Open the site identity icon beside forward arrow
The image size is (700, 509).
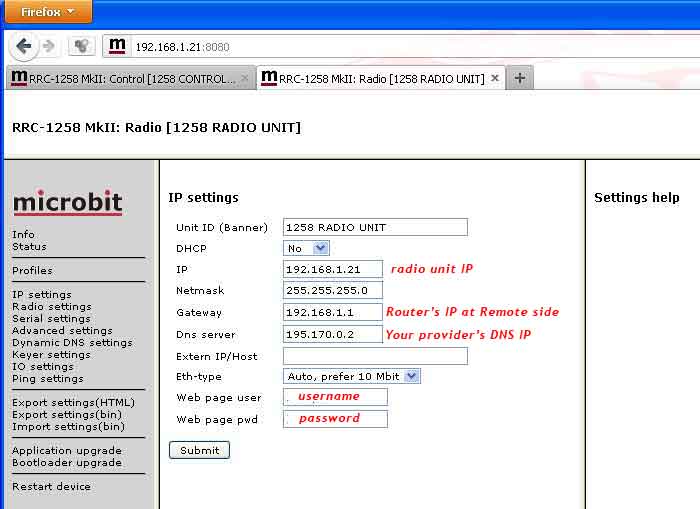click(x=81, y=46)
